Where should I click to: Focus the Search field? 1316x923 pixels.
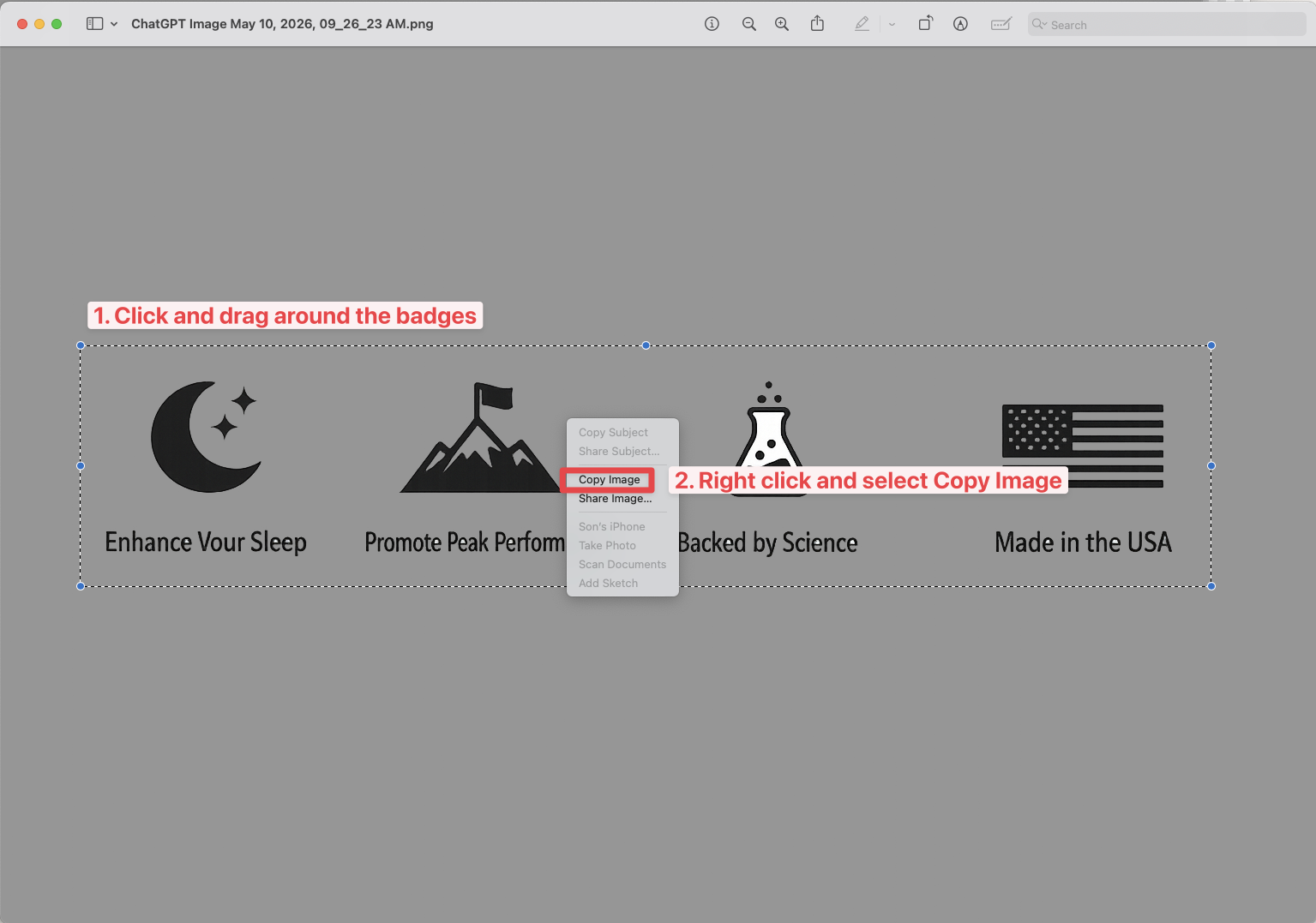[x=1167, y=24]
